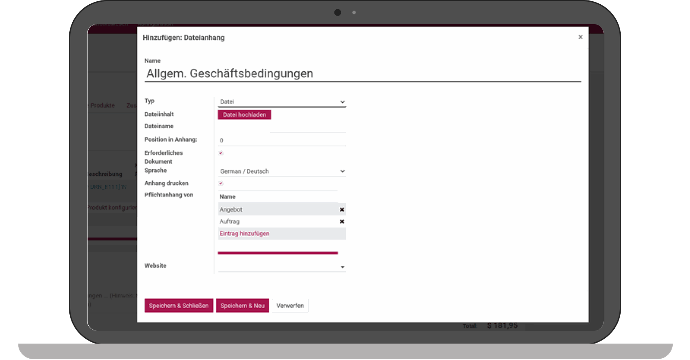Delete the Auftrag row using its X icon

pyautogui.click(x=342, y=222)
